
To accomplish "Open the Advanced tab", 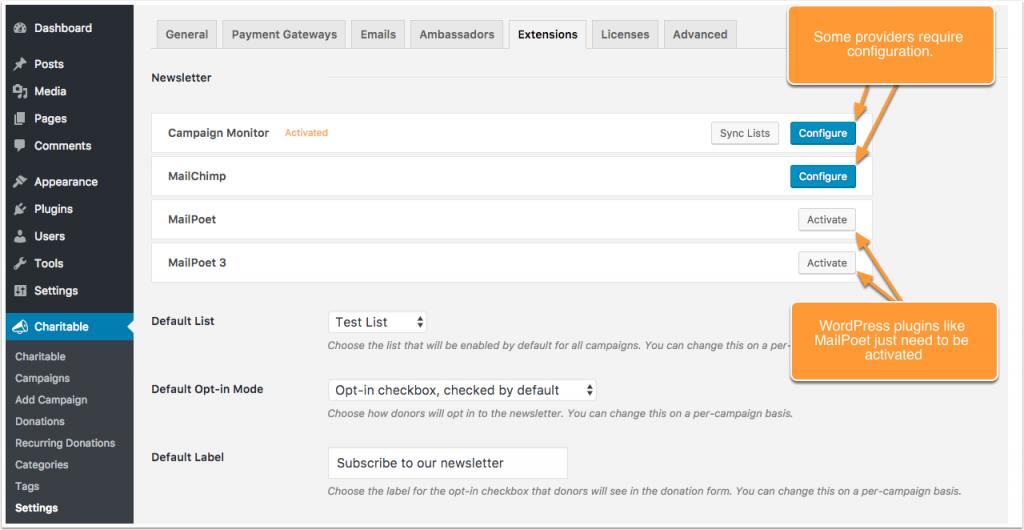I will (700, 35).
